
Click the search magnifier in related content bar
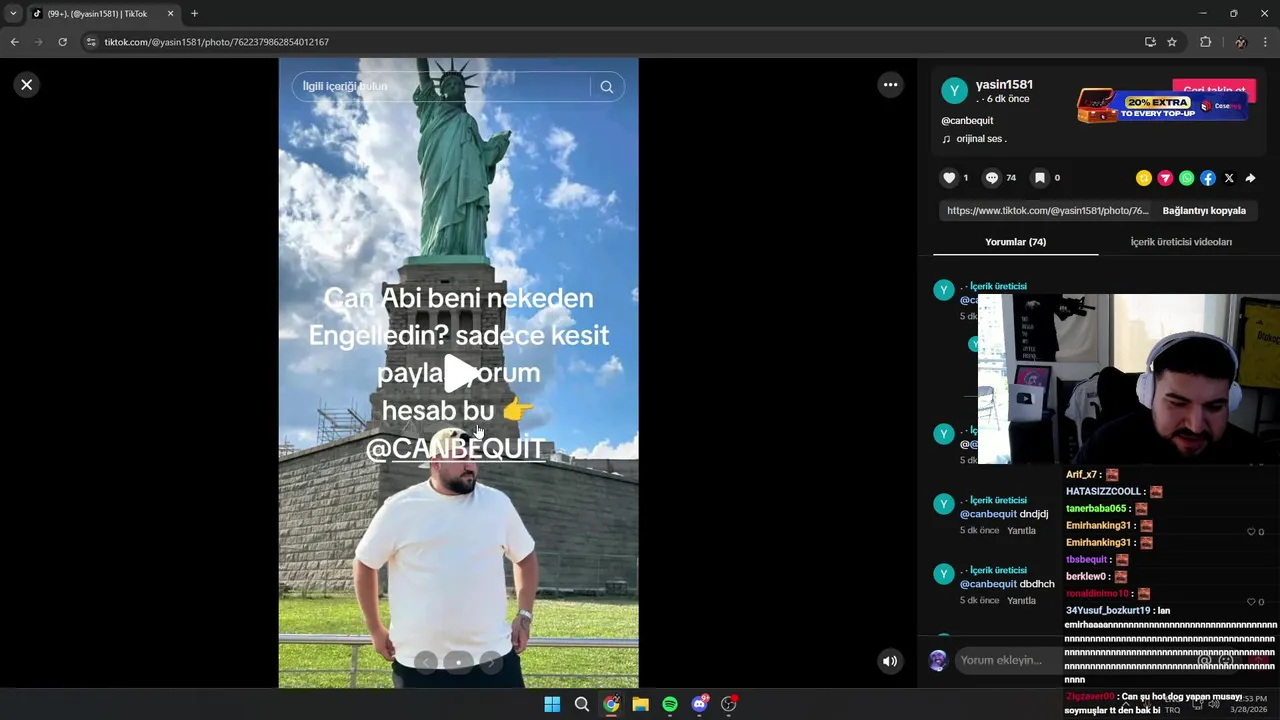(x=606, y=87)
